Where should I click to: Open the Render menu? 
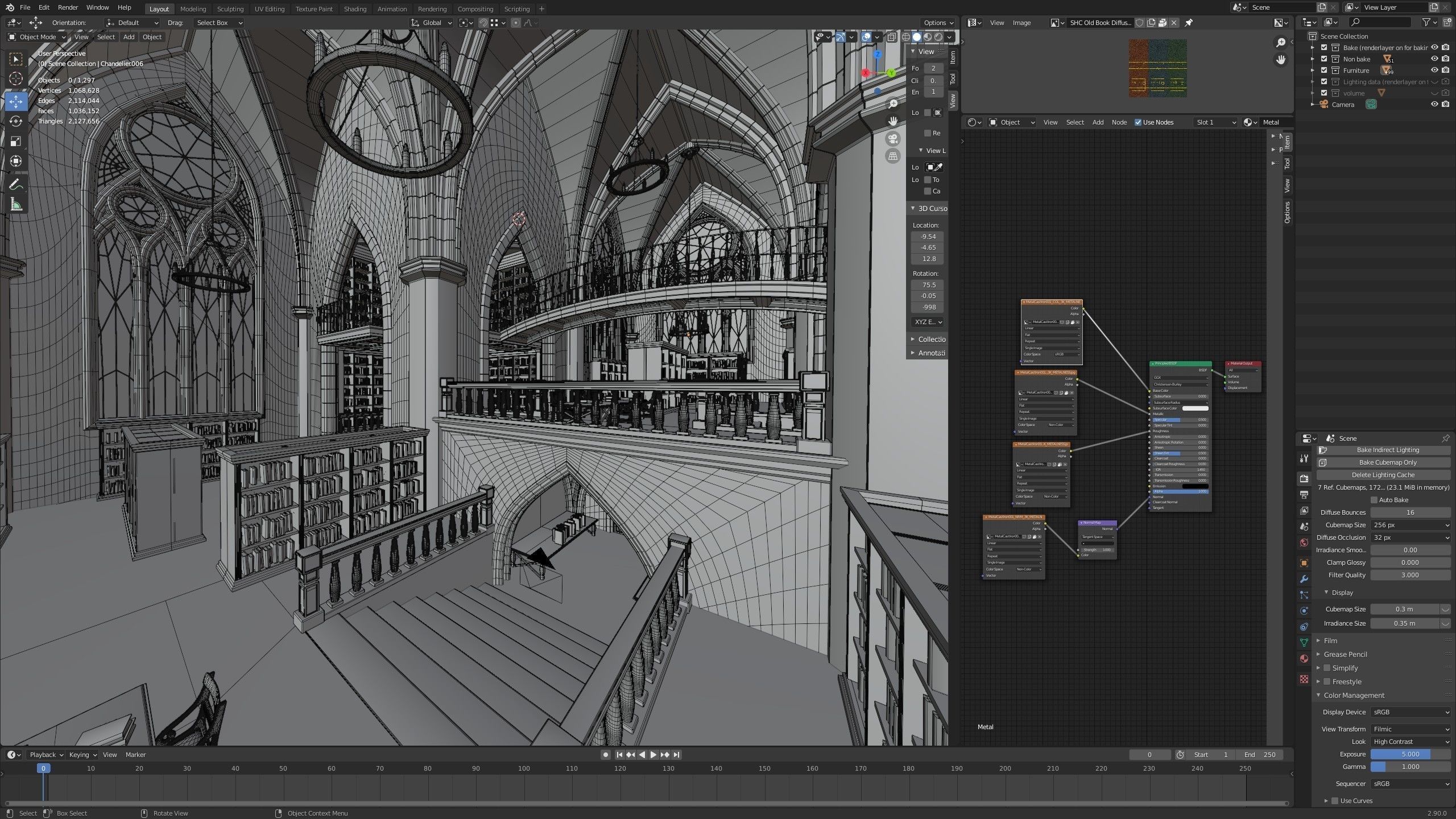point(68,7)
